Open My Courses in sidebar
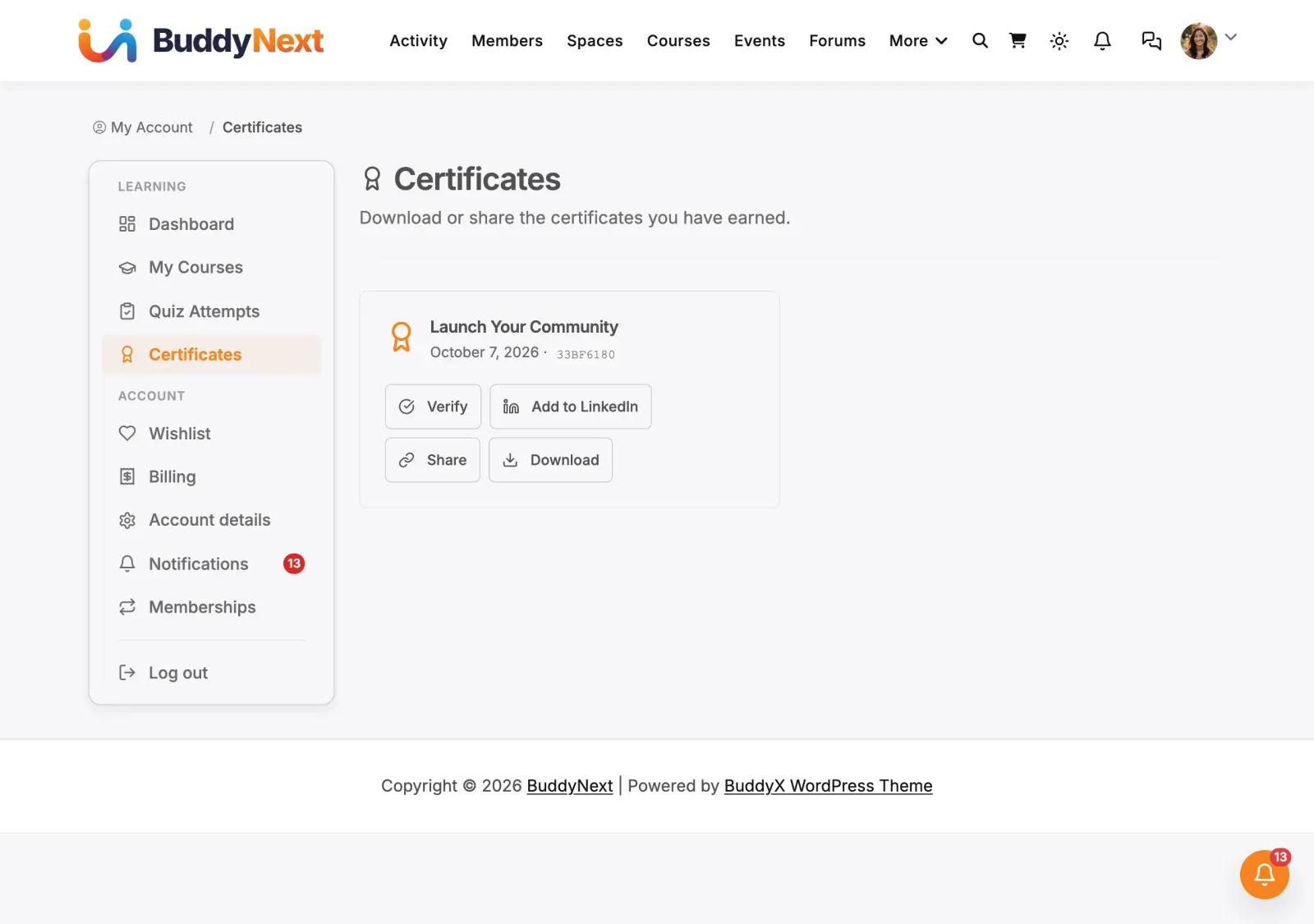Screen dimensions: 1314x924 [x=211, y=268]
